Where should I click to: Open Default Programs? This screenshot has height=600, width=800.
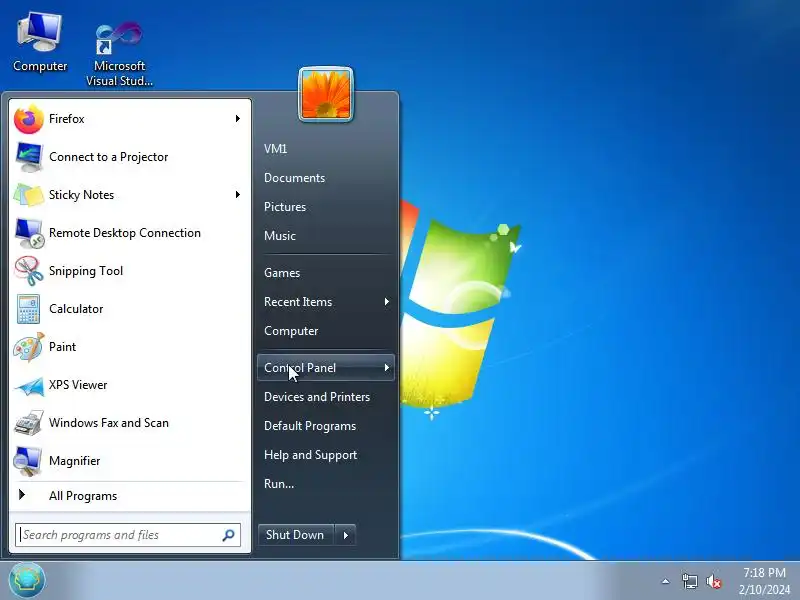(310, 426)
